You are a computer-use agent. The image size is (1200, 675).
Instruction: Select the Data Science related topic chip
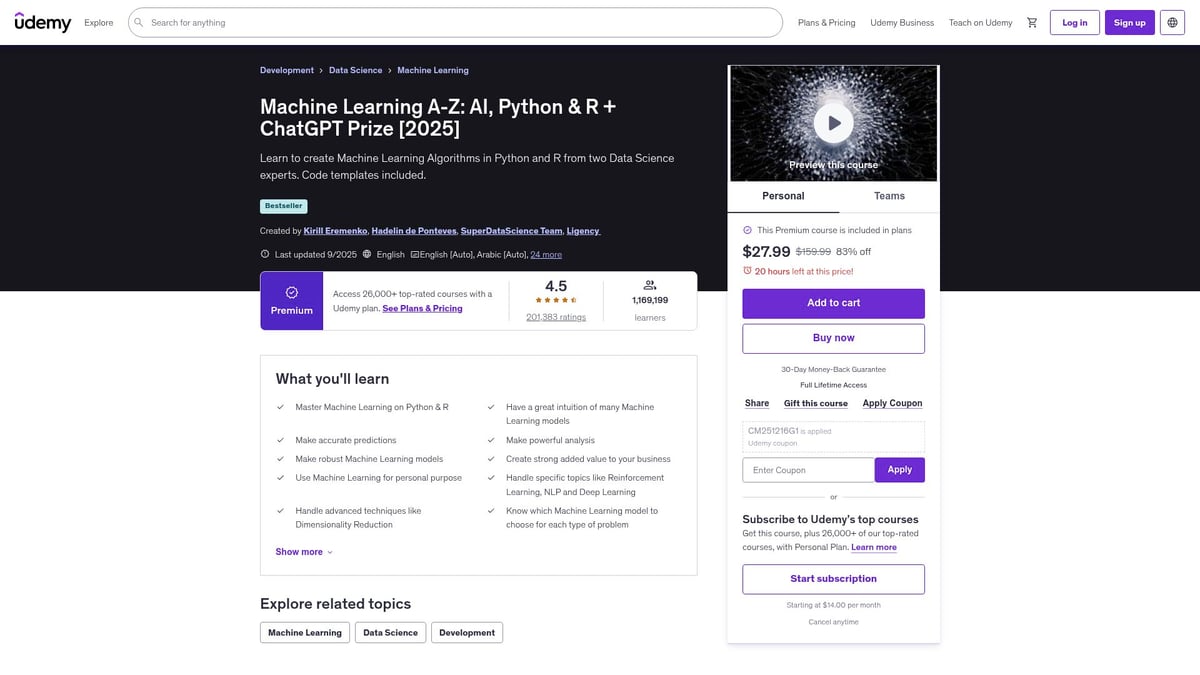[x=390, y=632]
